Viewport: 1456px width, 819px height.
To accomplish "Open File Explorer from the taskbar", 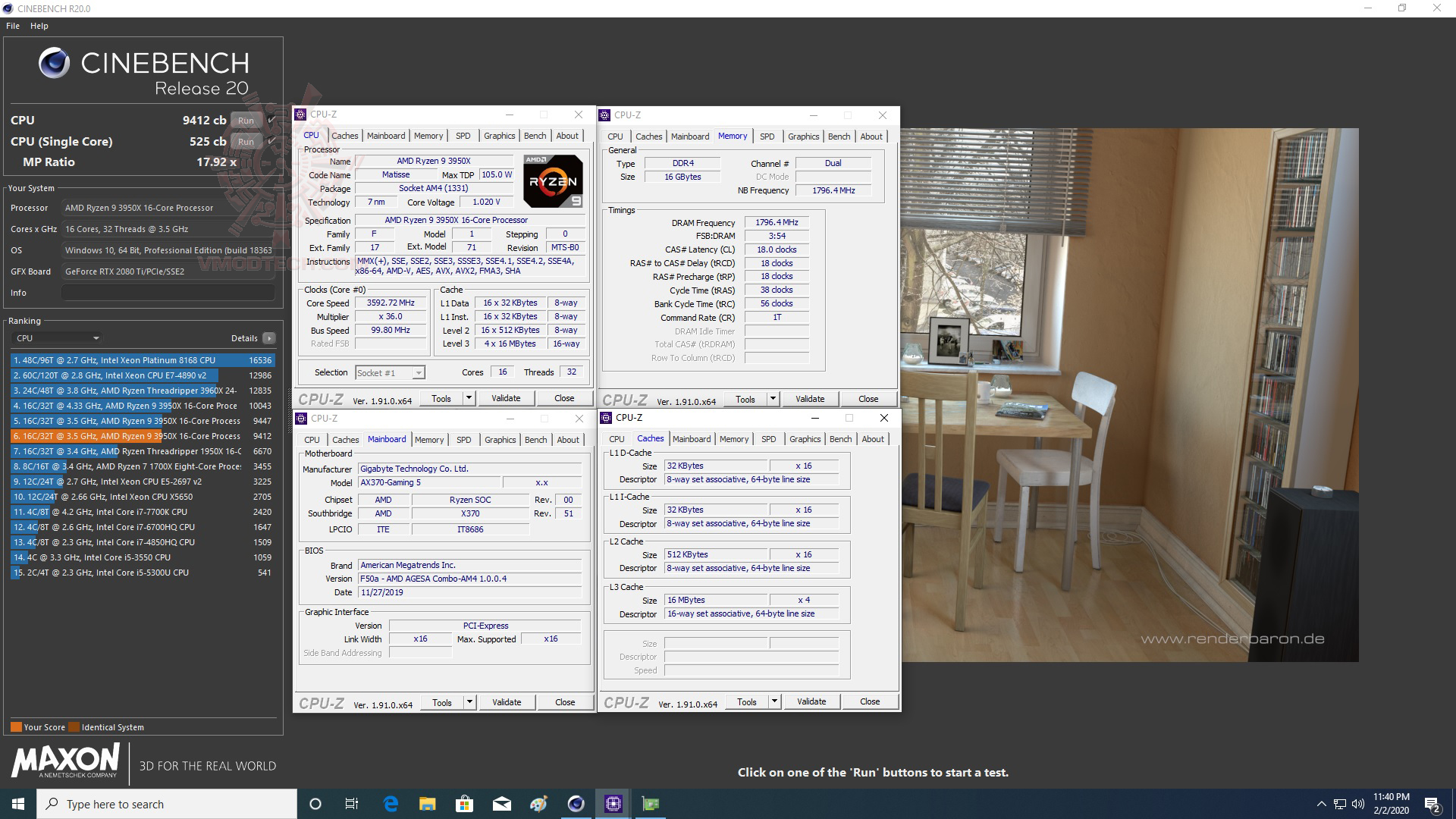I will tap(428, 804).
